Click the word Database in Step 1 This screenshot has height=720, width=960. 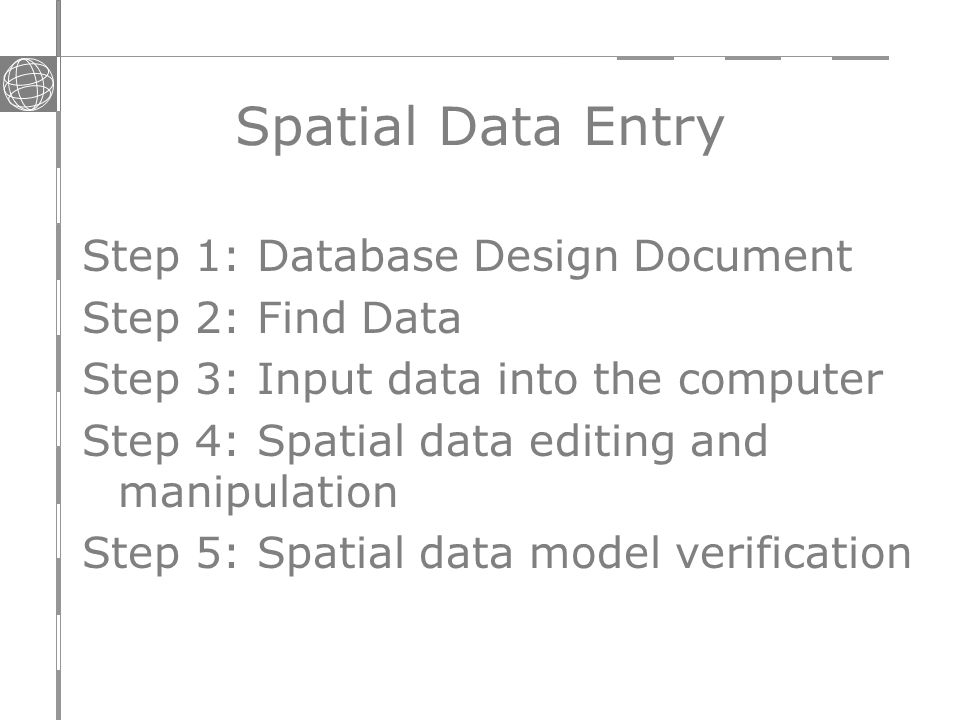pos(358,255)
